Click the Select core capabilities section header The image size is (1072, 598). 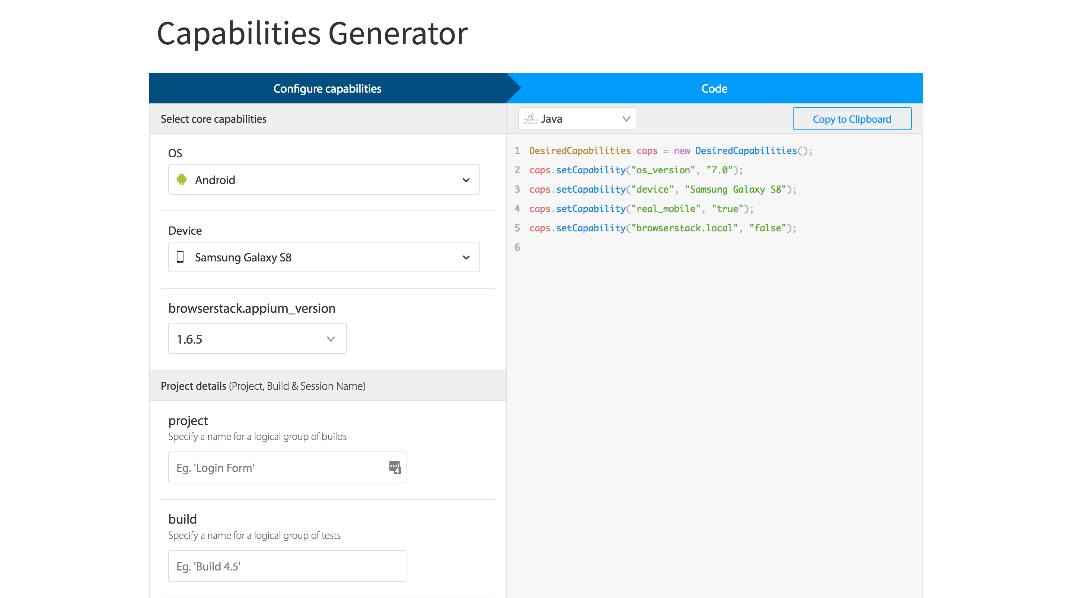[214, 119]
